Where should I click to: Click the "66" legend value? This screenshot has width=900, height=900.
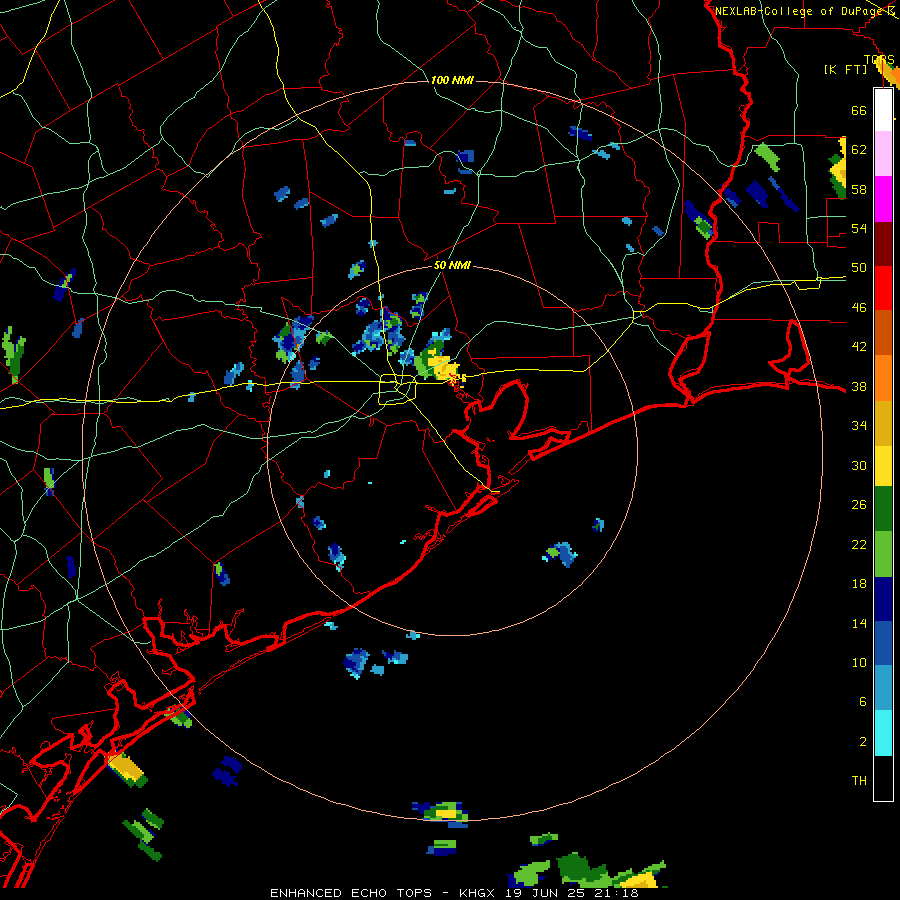coord(859,110)
